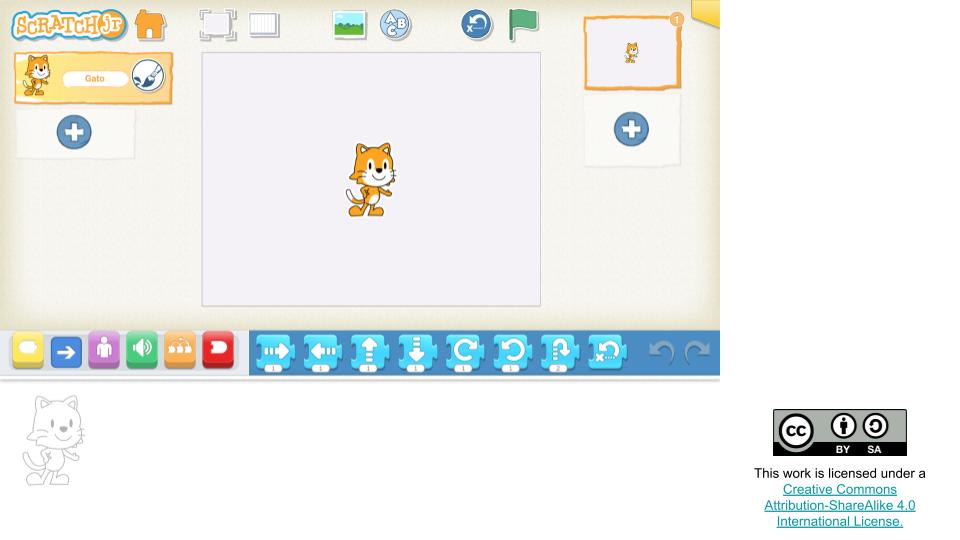Select the Gato cat character thumbnail

click(x=37, y=75)
